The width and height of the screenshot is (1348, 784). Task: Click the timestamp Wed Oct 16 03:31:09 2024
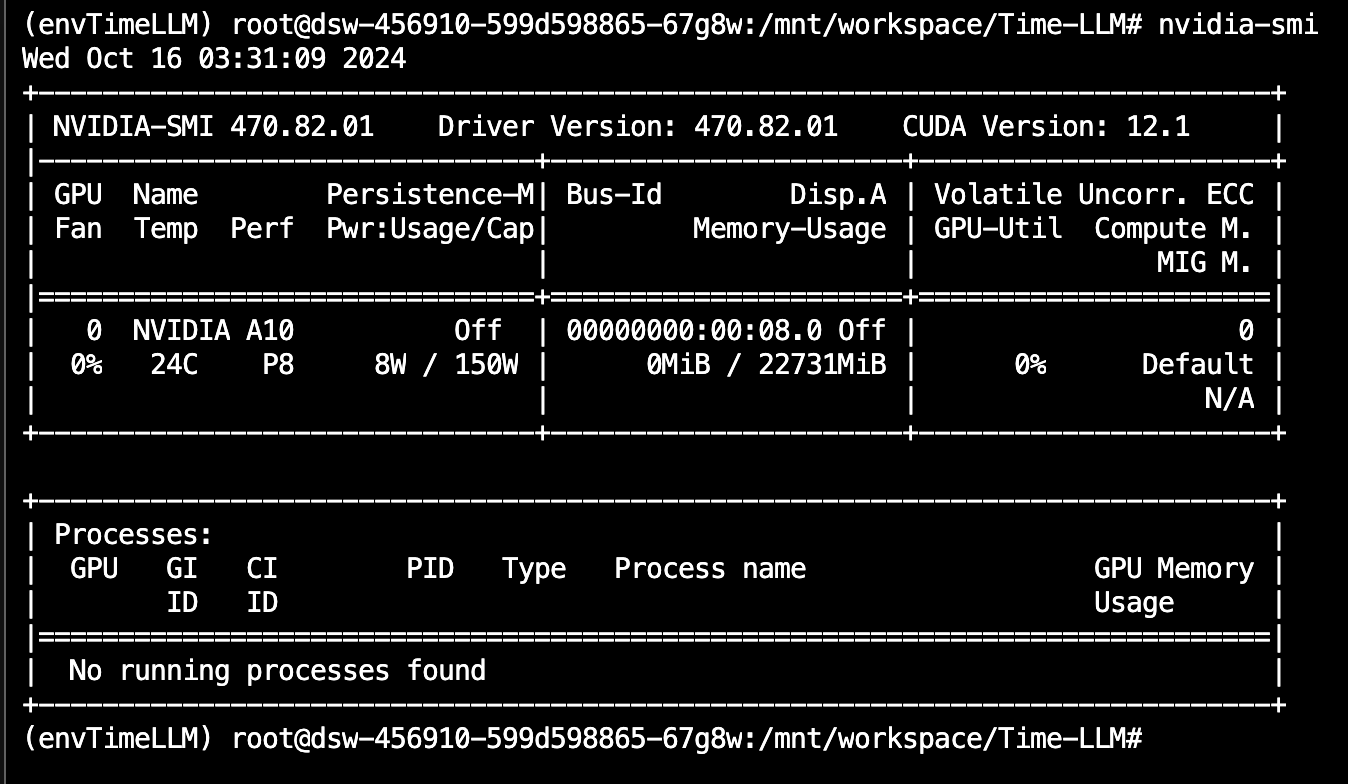(214, 58)
